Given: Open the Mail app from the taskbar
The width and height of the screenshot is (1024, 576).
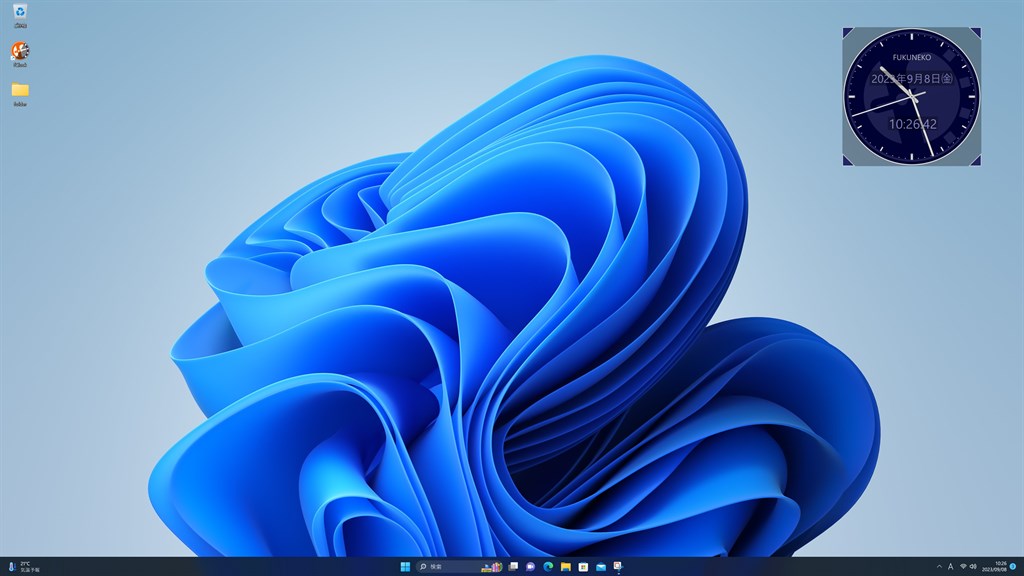Looking at the screenshot, I should 601,566.
